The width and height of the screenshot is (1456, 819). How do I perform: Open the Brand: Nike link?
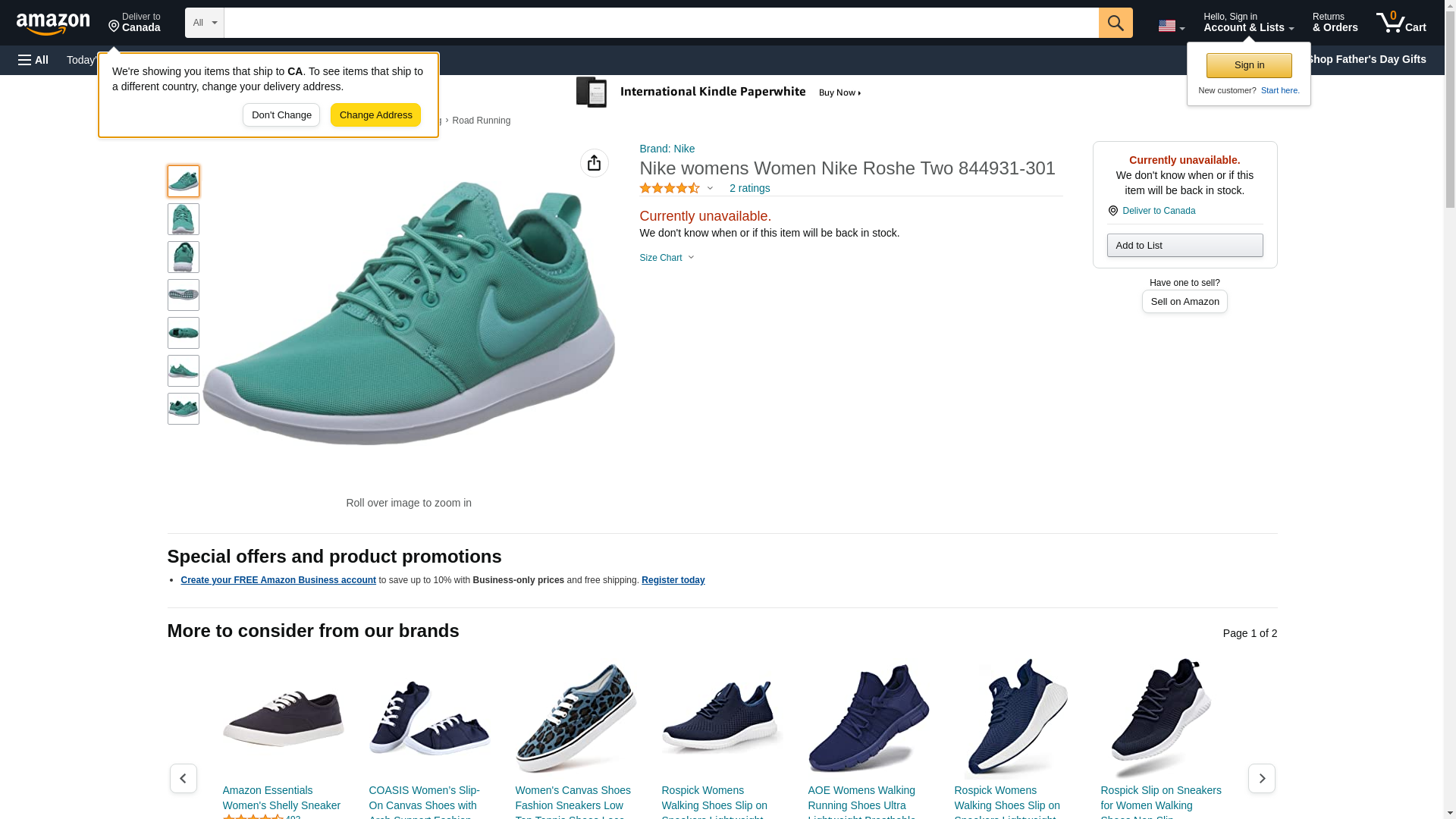pyautogui.click(x=667, y=149)
